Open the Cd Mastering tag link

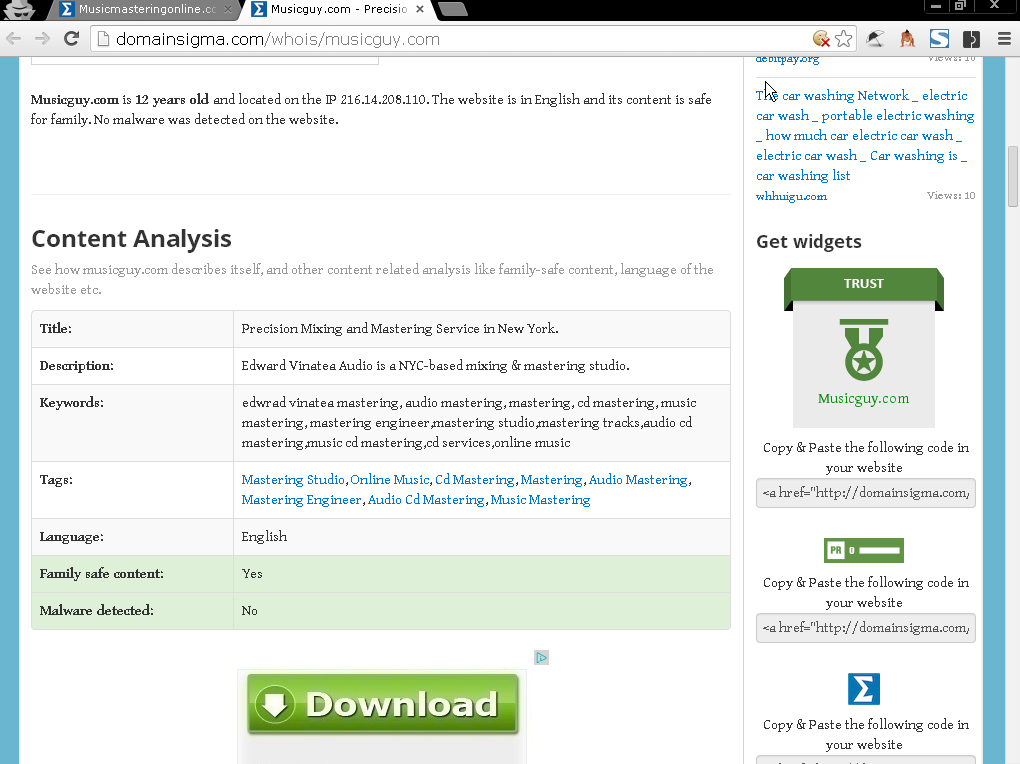tap(474, 480)
